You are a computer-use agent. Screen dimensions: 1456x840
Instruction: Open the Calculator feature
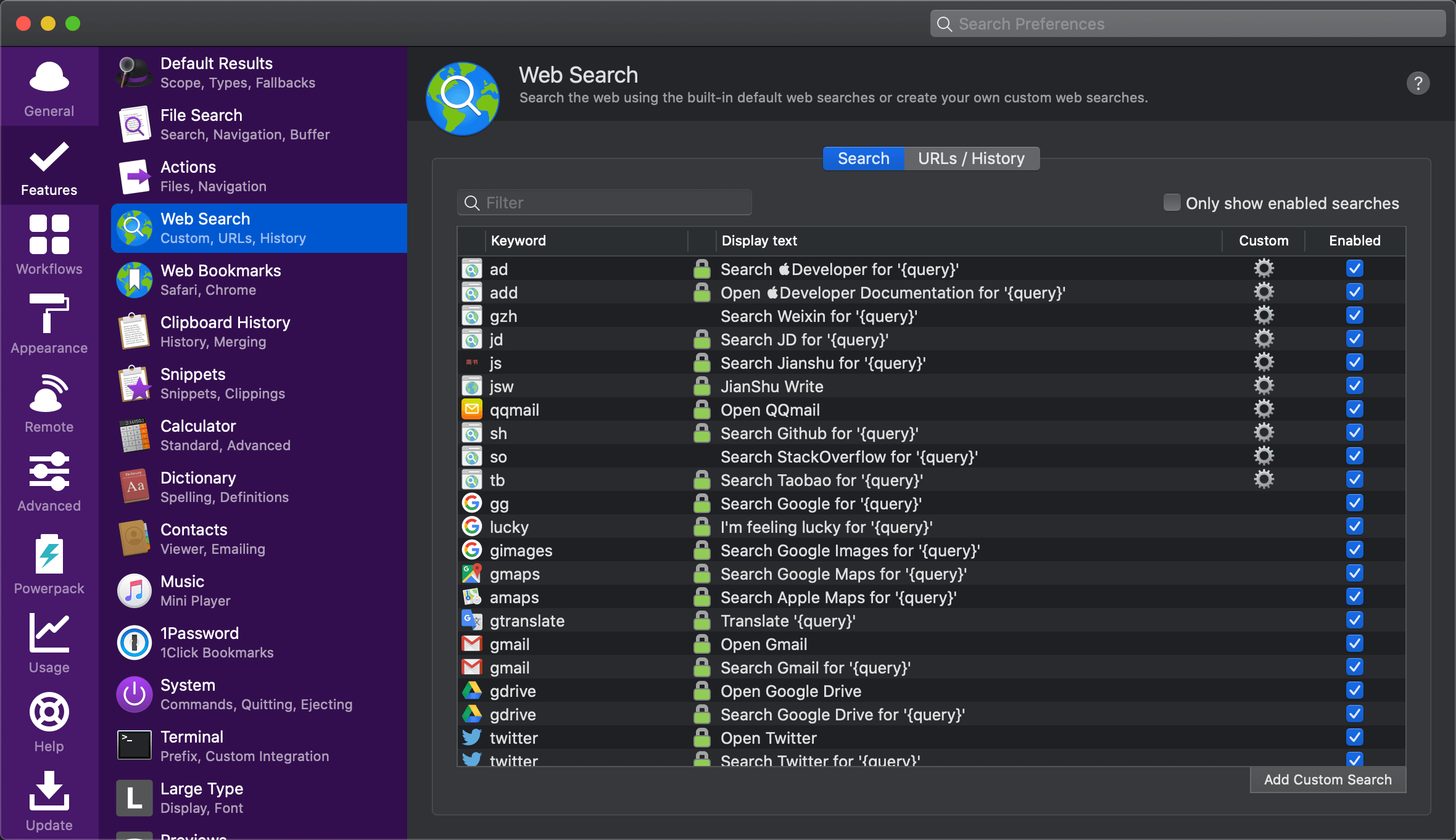coord(259,435)
